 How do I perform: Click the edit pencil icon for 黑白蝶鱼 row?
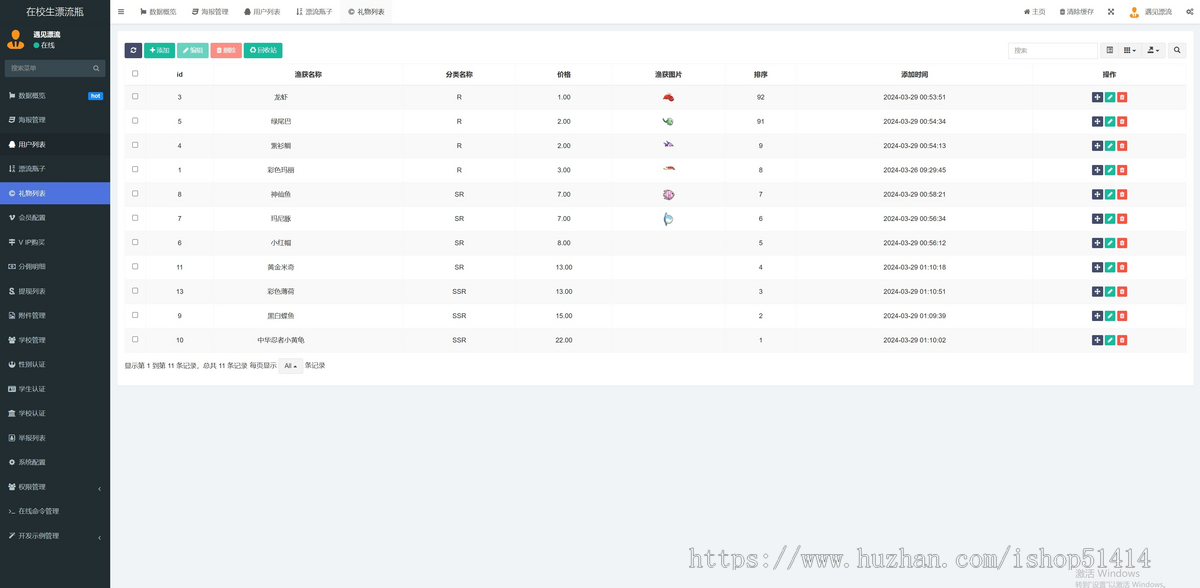point(1110,316)
